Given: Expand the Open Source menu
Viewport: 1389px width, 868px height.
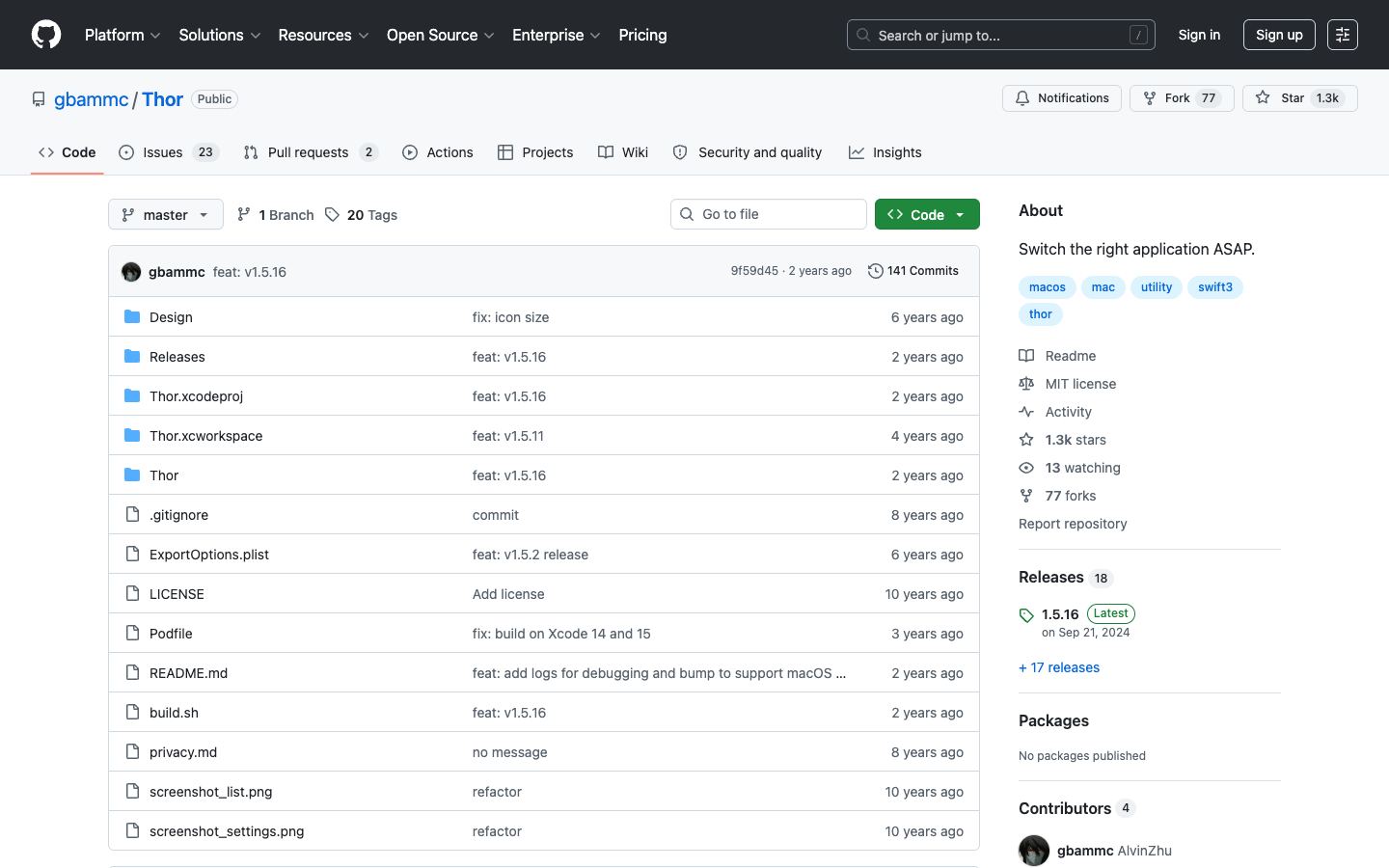Looking at the screenshot, I should click(441, 35).
